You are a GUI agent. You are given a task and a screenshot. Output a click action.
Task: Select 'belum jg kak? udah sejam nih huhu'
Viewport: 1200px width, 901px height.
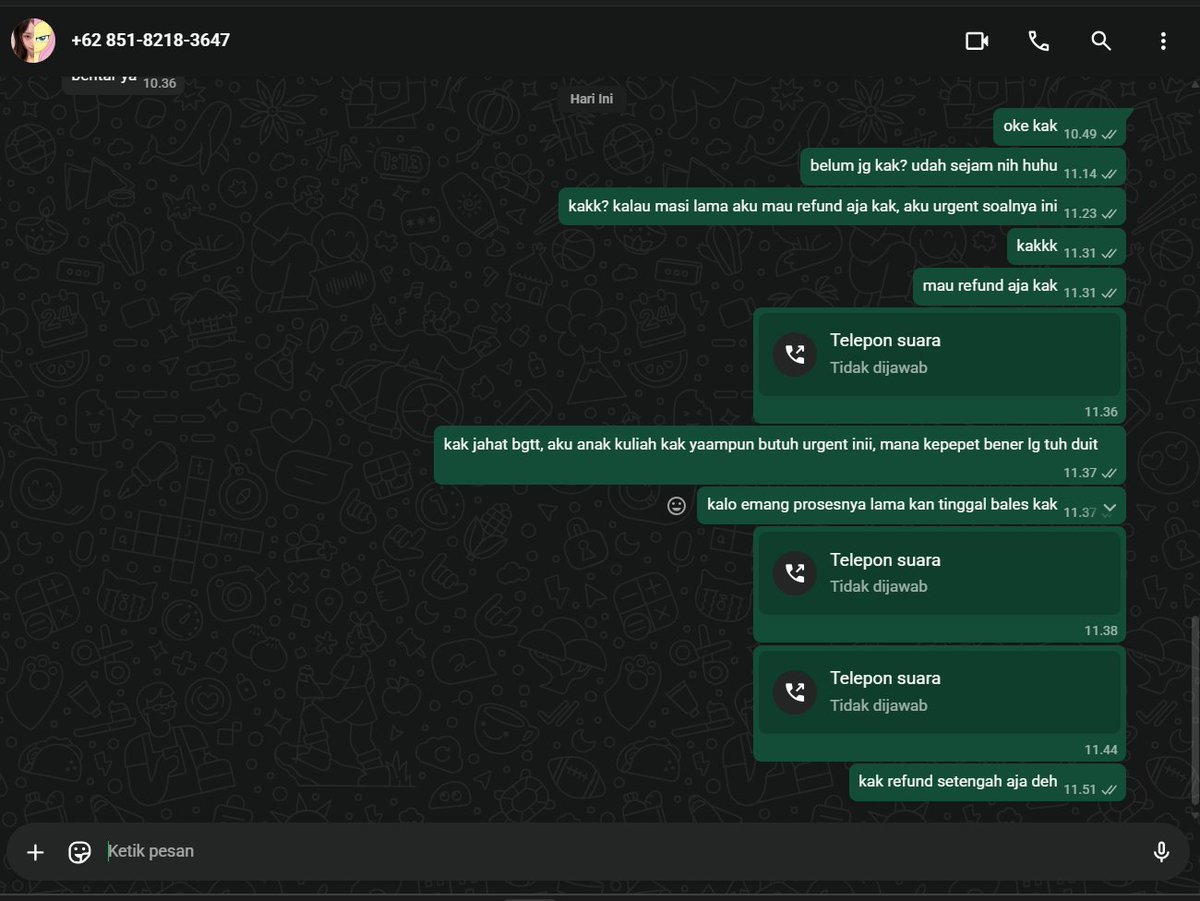[963, 167]
